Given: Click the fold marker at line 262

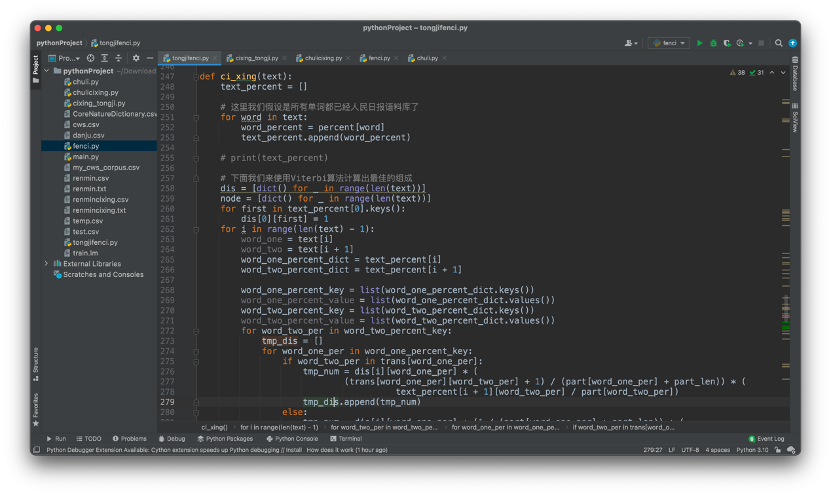Looking at the screenshot, I should [196, 230].
